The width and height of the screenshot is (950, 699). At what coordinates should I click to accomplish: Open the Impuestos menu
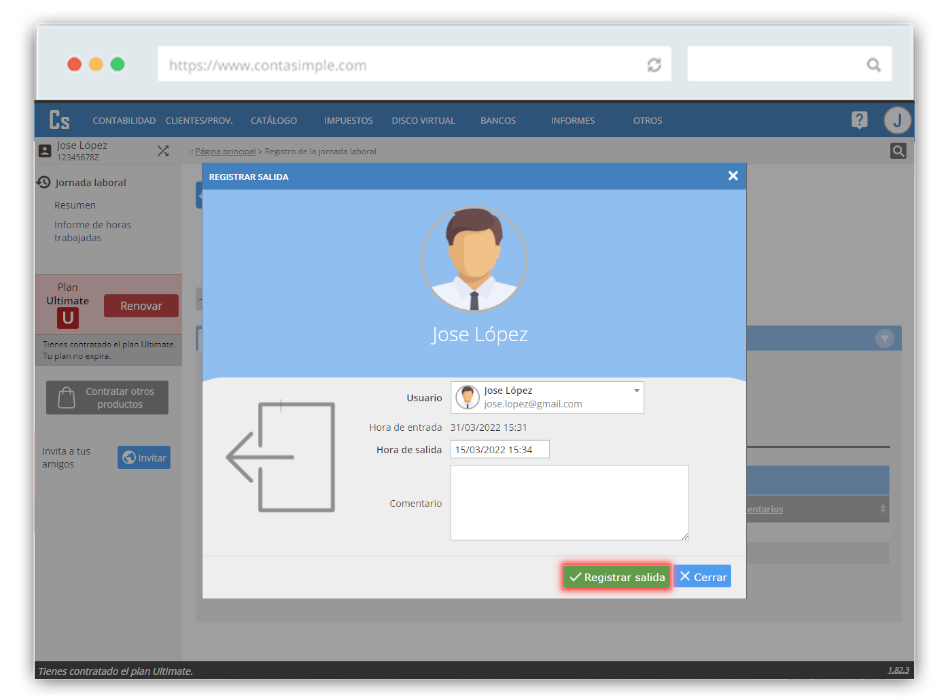click(x=348, y=121)
